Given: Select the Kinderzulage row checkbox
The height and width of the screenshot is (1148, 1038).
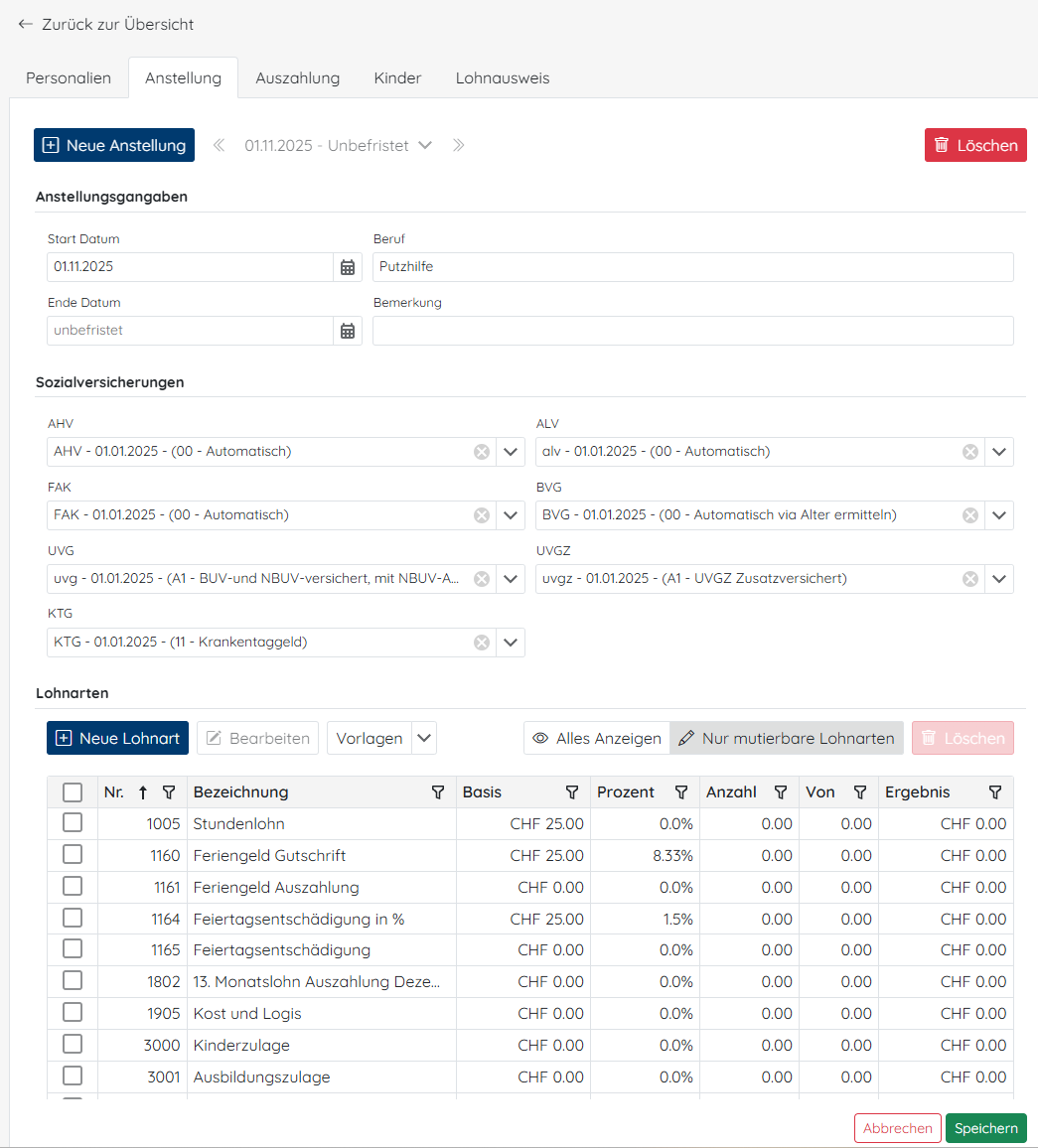Looking at the screenshot, I should (x=73, y=1045).
